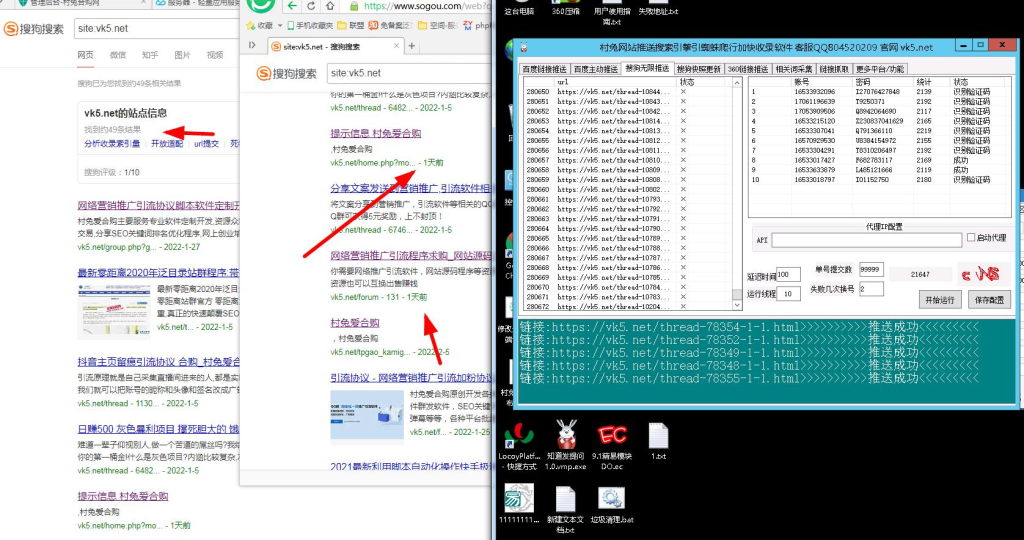Click the 延迟时间 field showing 100

click(x=788, y=275)
